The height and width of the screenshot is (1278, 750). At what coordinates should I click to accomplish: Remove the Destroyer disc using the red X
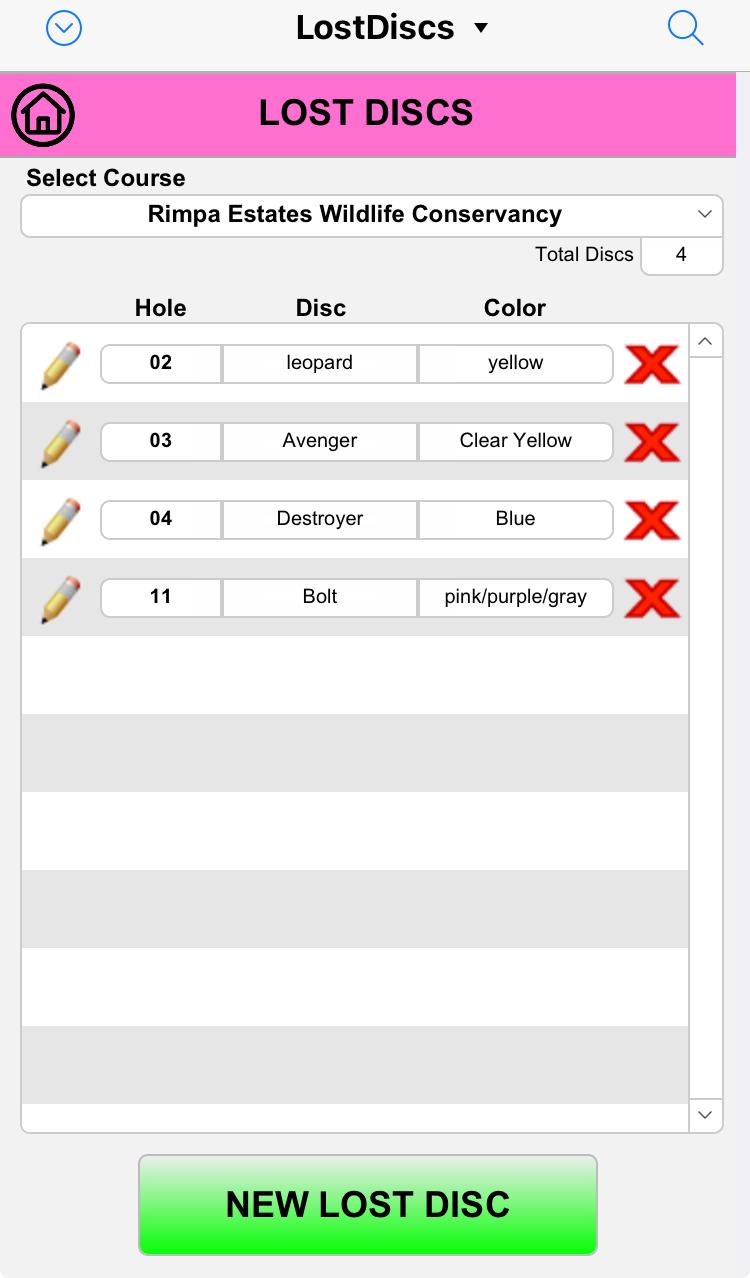[x=652, y=520]
